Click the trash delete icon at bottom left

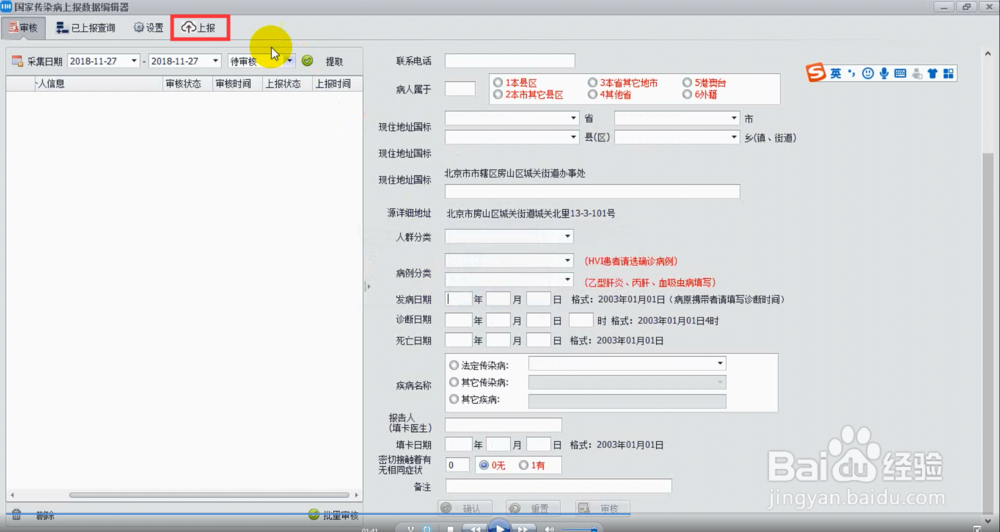[17, 515]
